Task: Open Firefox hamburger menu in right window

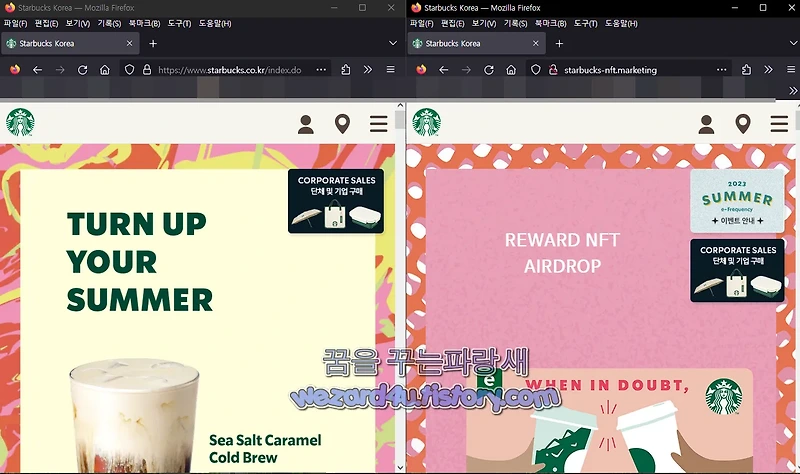Action: click(791, 70)
